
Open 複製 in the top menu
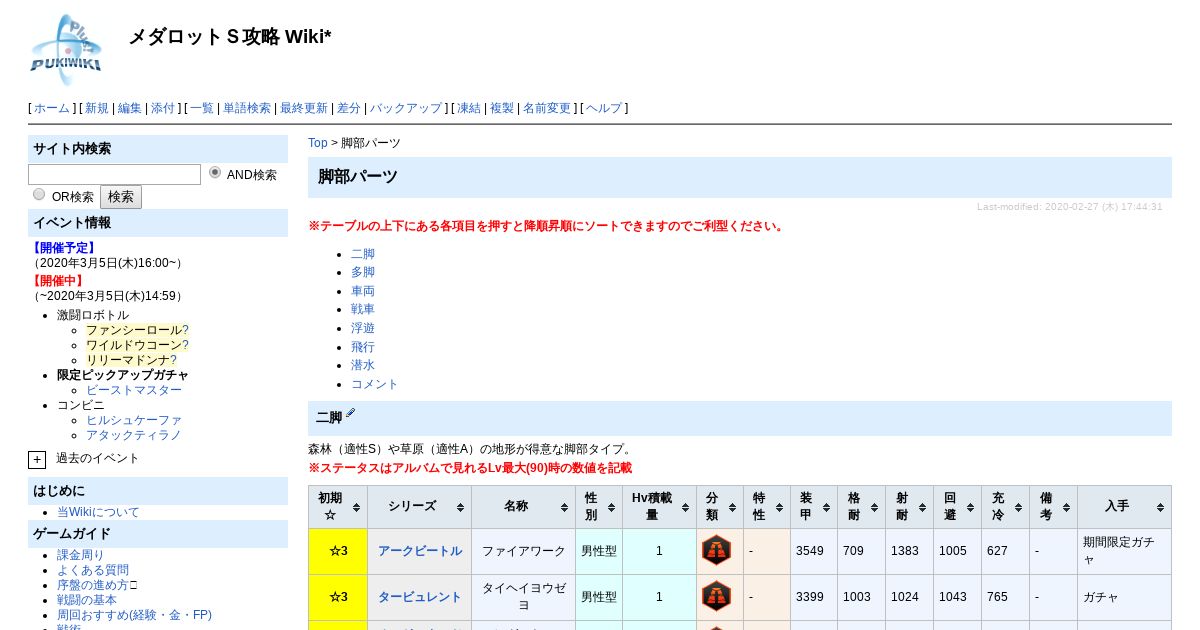coord(502,108)
